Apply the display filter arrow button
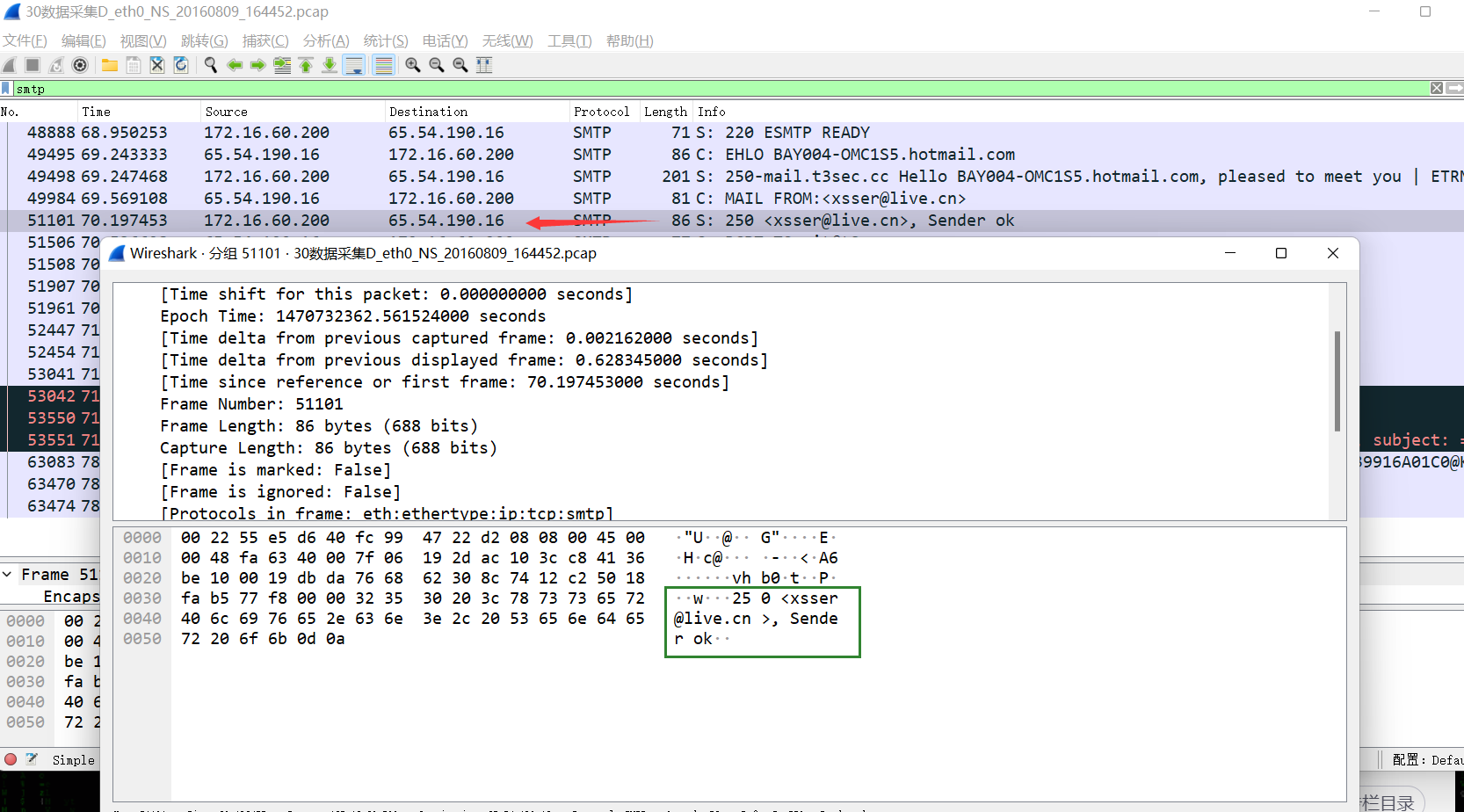This screenshot has height=812, width=1464. (x=1455, y=88)
